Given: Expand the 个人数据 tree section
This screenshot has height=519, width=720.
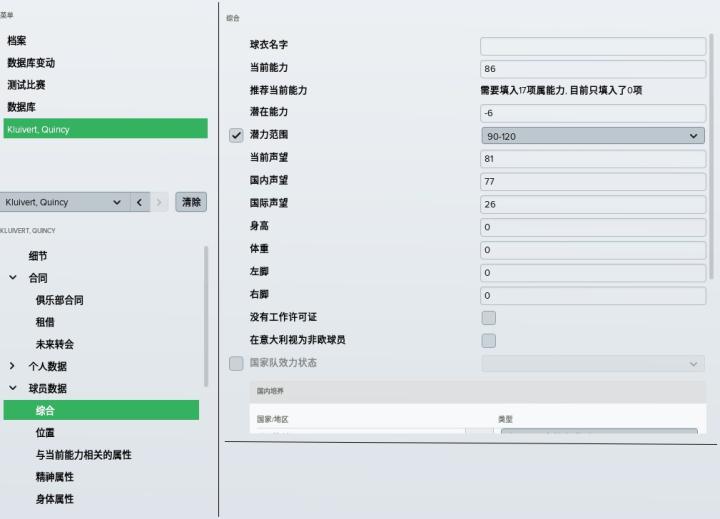Looking at the screenshot, I should pos(13,366).
